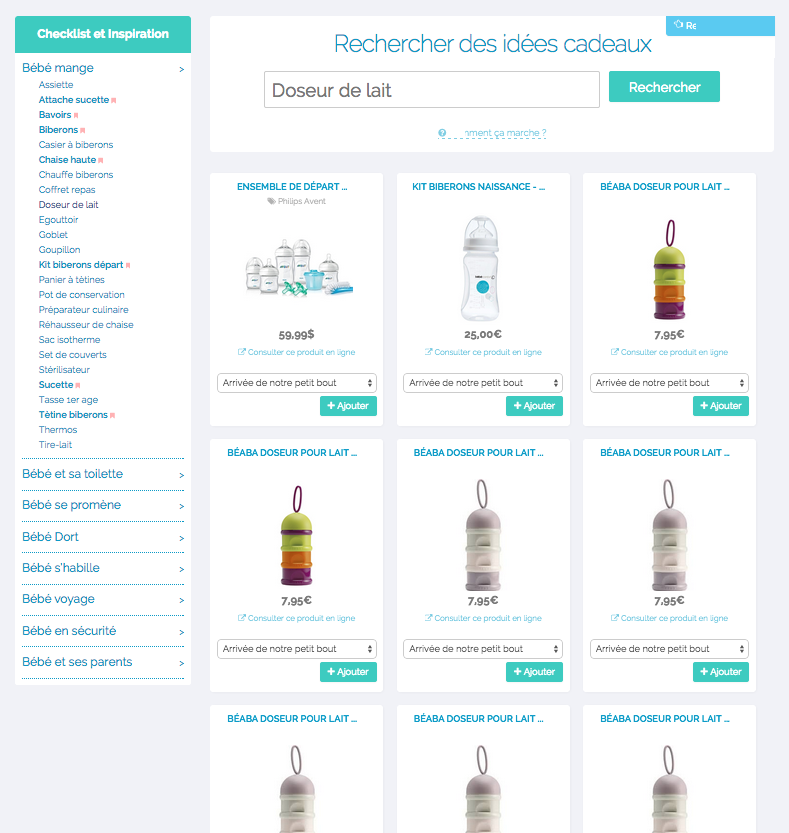Collapse the Bébé mange category
The width and height of the screenshot is (789, 833).
click(x=181, y=69)
